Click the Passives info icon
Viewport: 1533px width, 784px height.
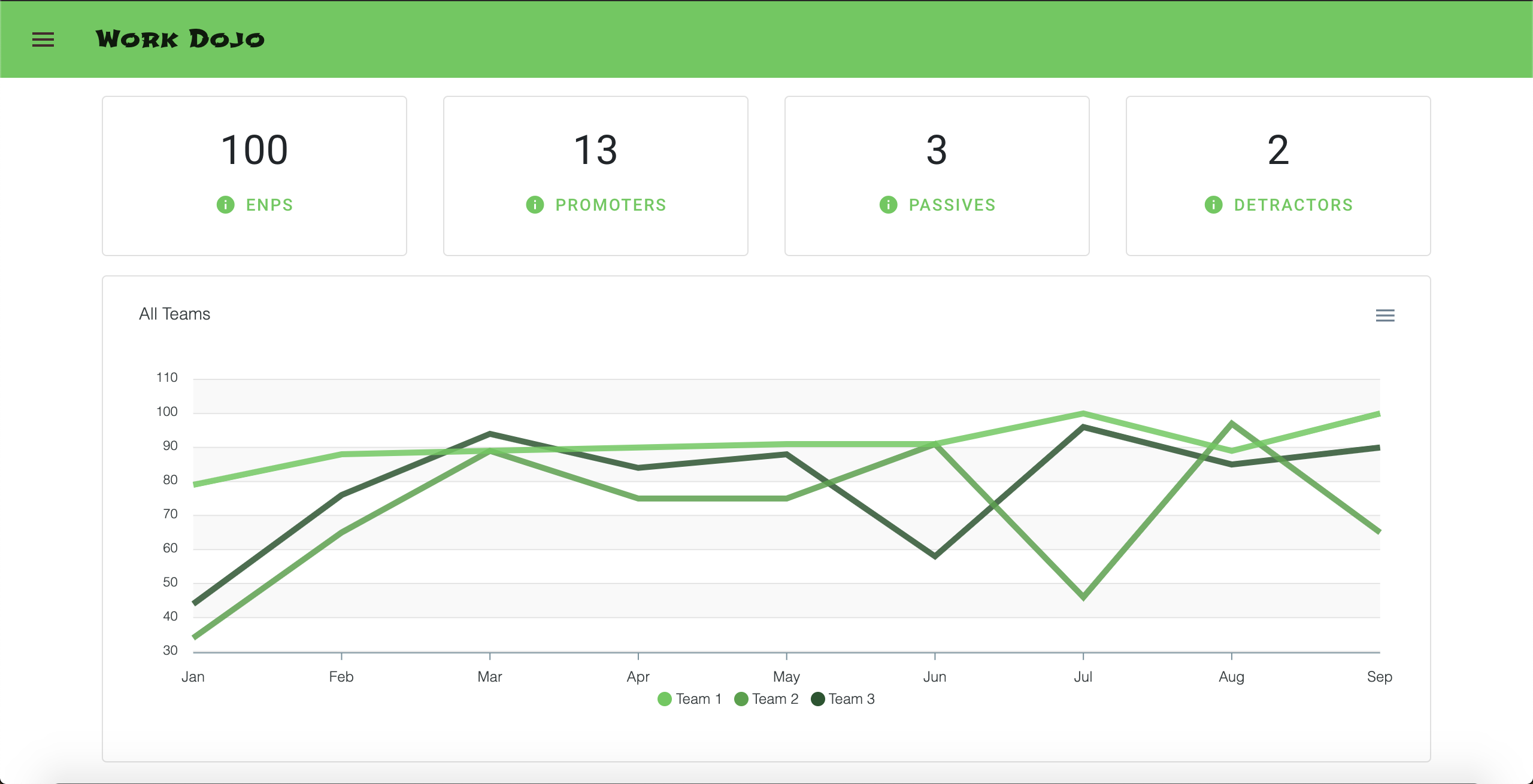[x=888, y=205]
